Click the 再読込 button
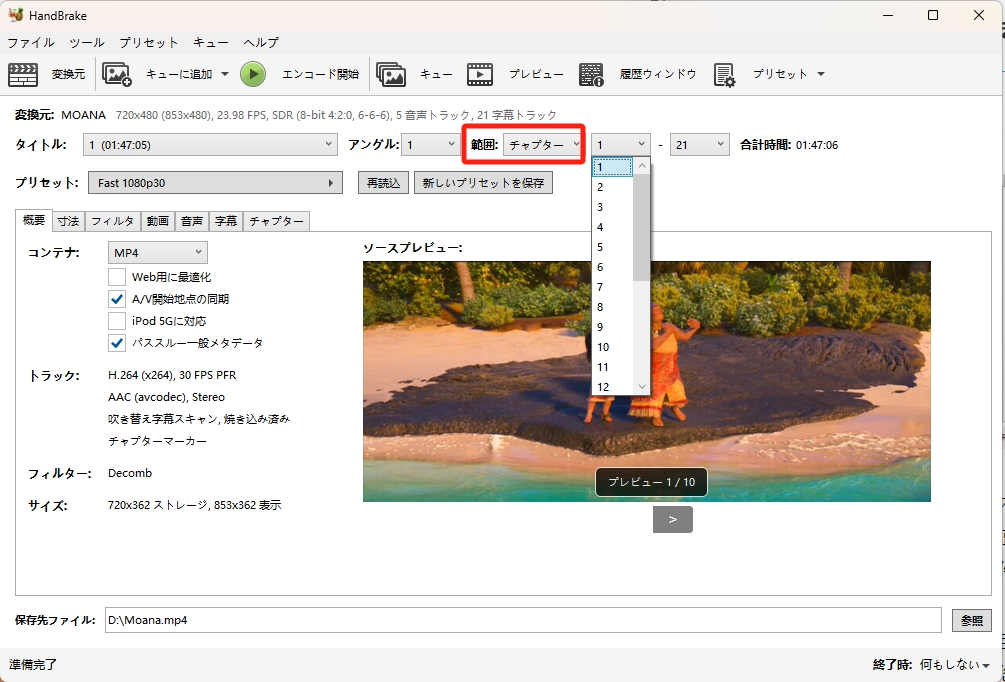Viewport: 1005px width, 682px height. 383,183
